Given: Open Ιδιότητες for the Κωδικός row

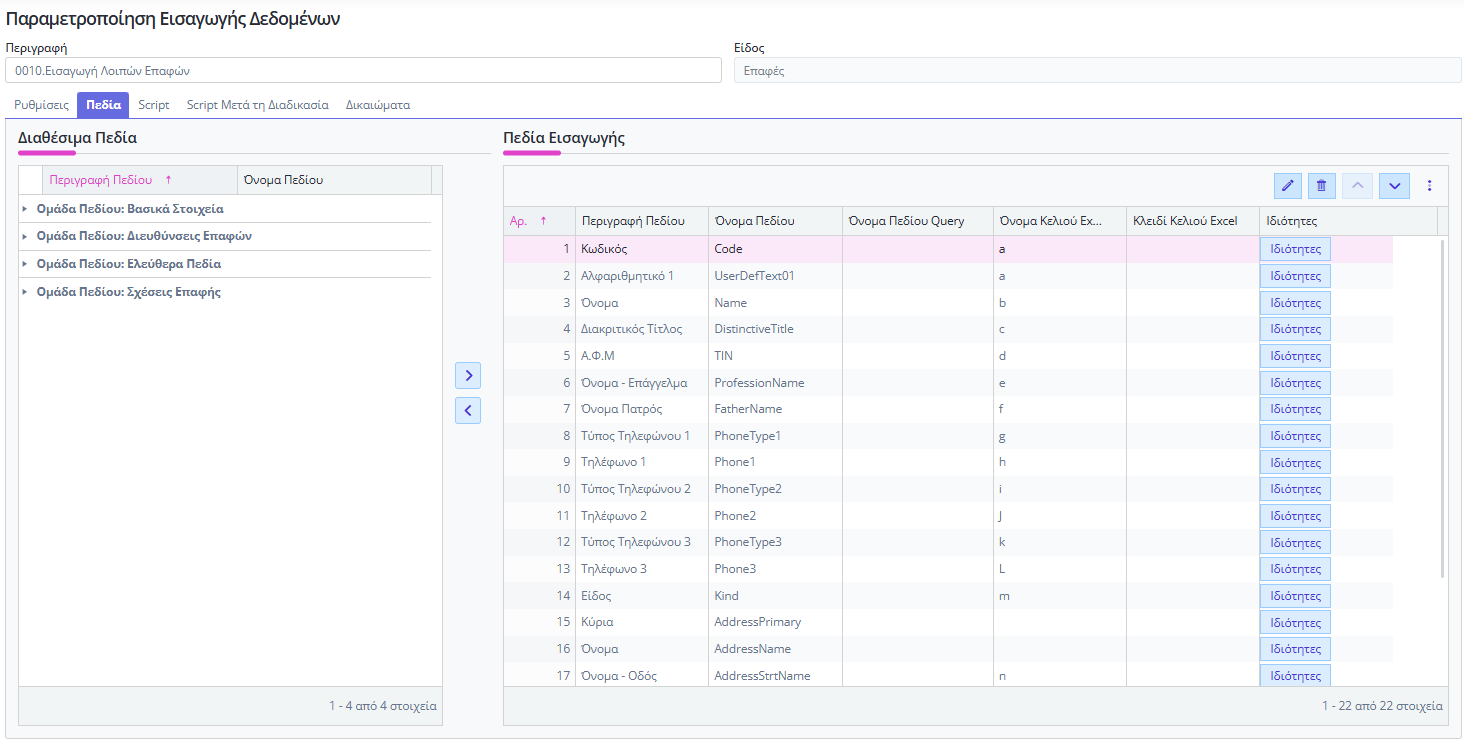Looking at the screenshot, I should click(1294, 249).
